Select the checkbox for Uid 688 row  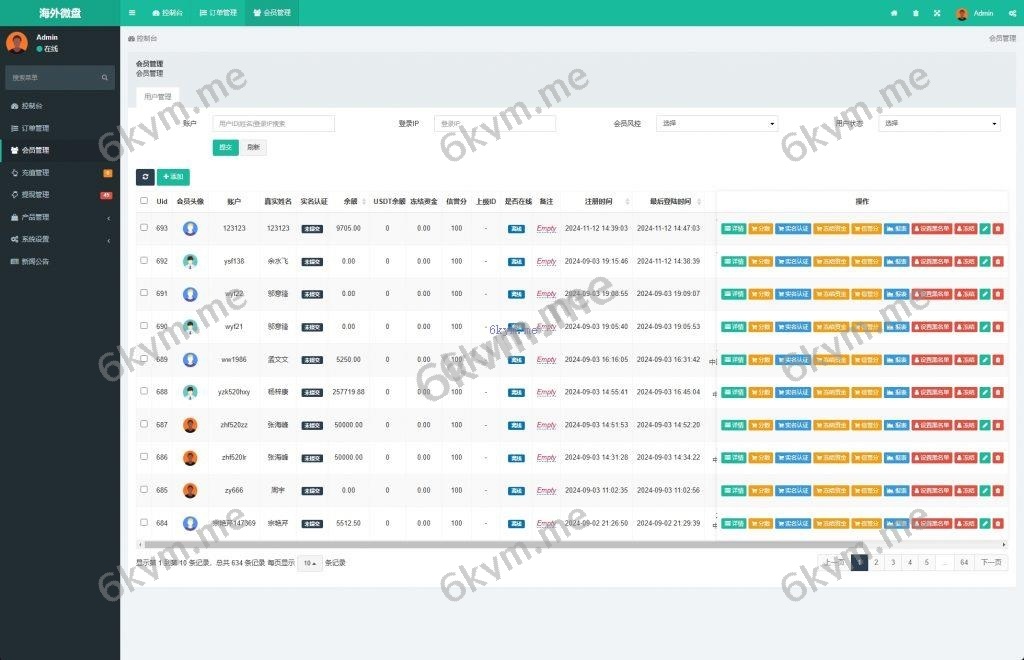pos(144,392)
